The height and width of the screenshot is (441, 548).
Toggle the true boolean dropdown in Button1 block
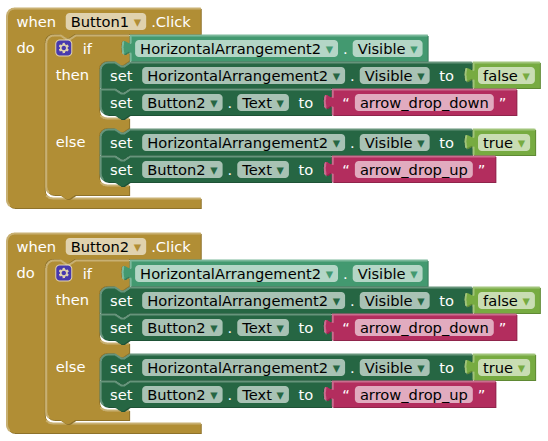point(504,143)
